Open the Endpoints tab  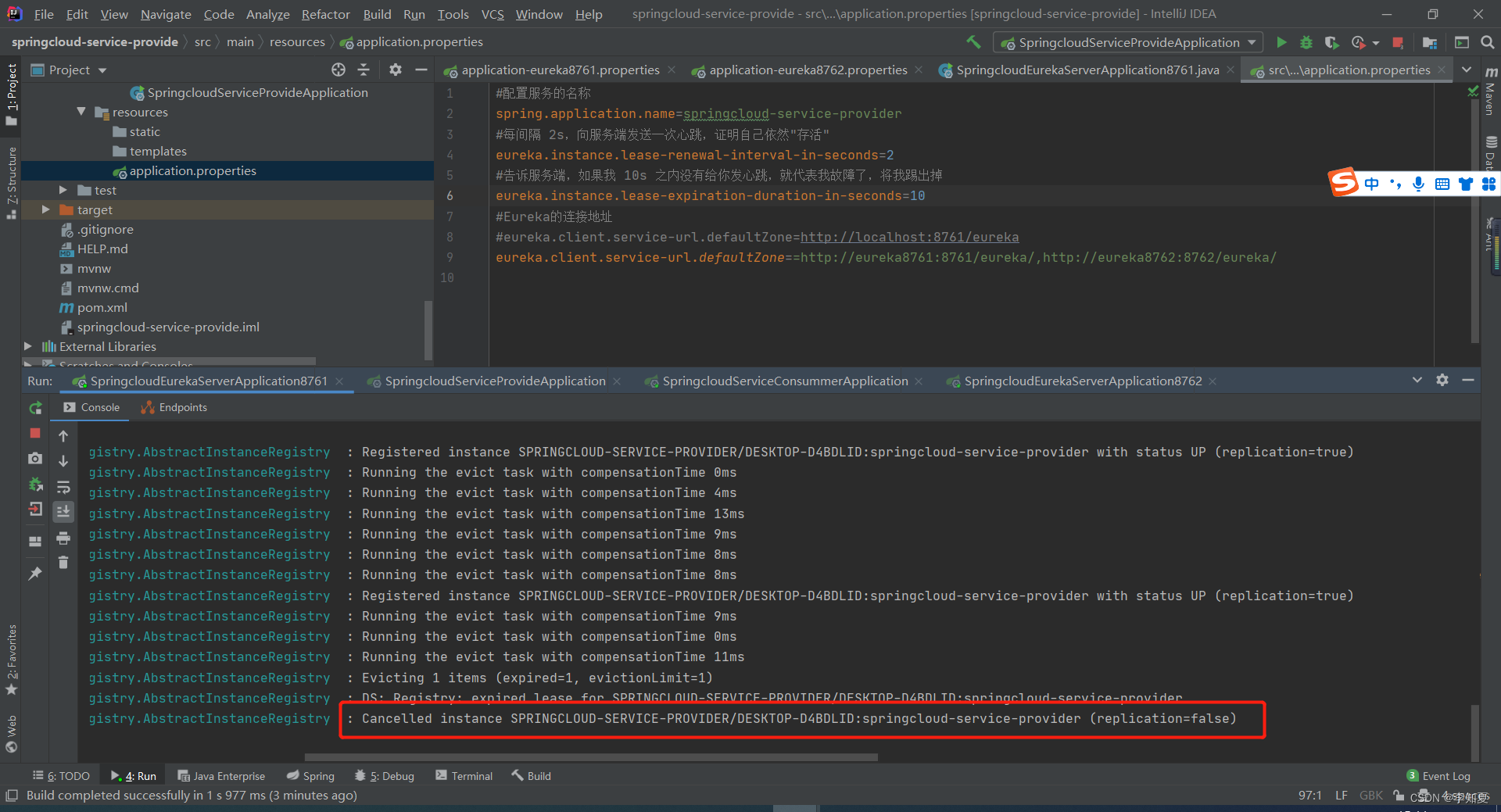point(174,407)
